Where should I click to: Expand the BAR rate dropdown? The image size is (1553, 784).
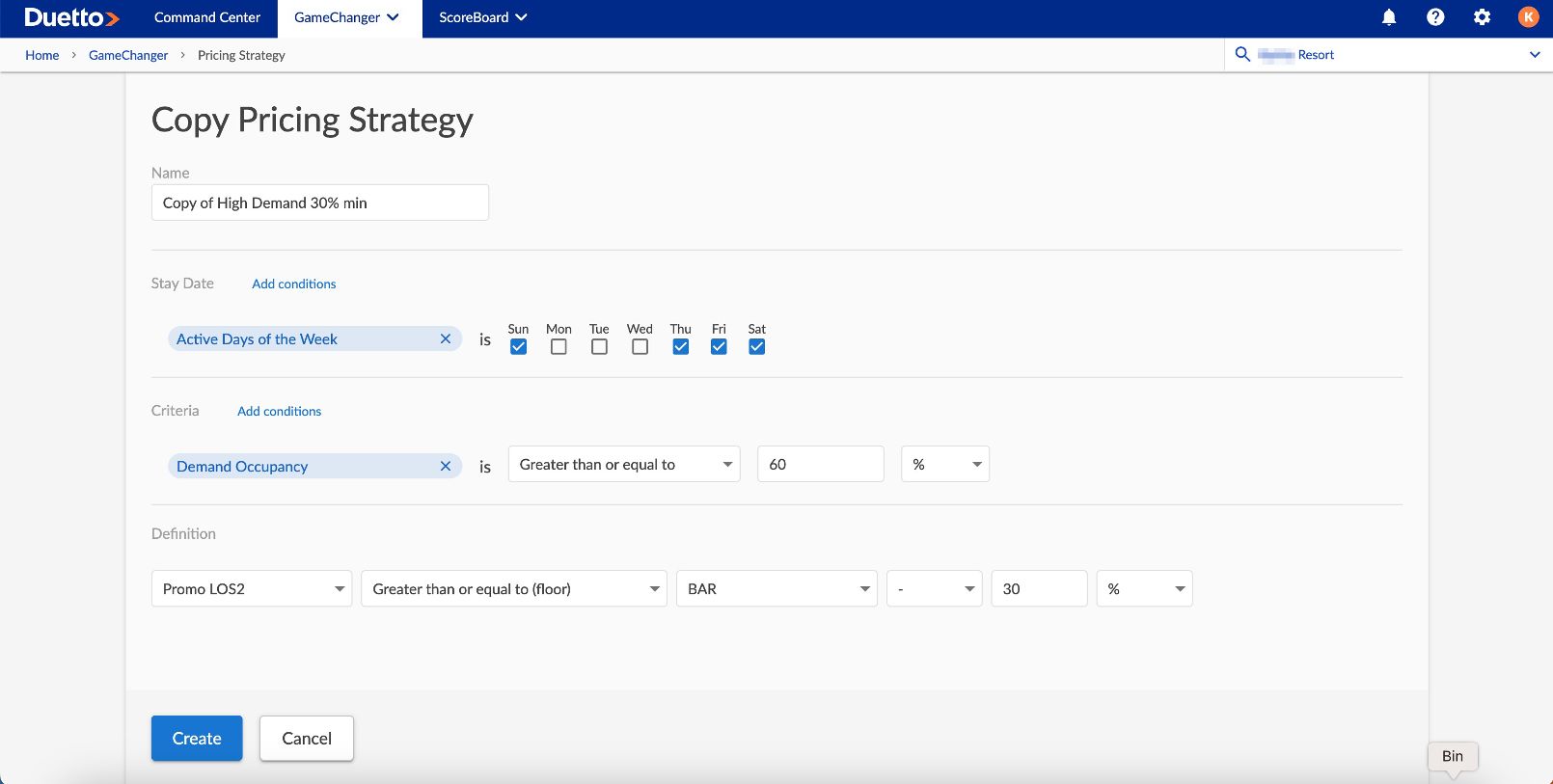click(777, 589)
